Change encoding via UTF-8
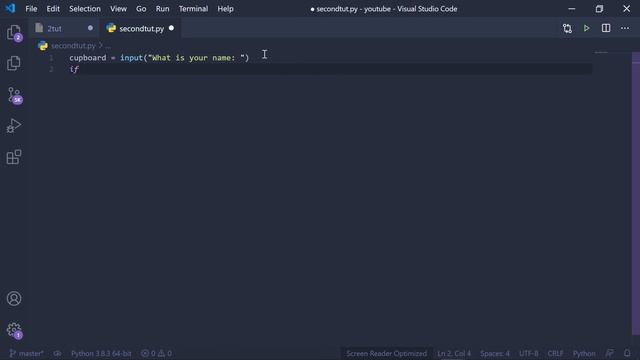The height and width of the screenshot is (360, 640). [529, 353]
